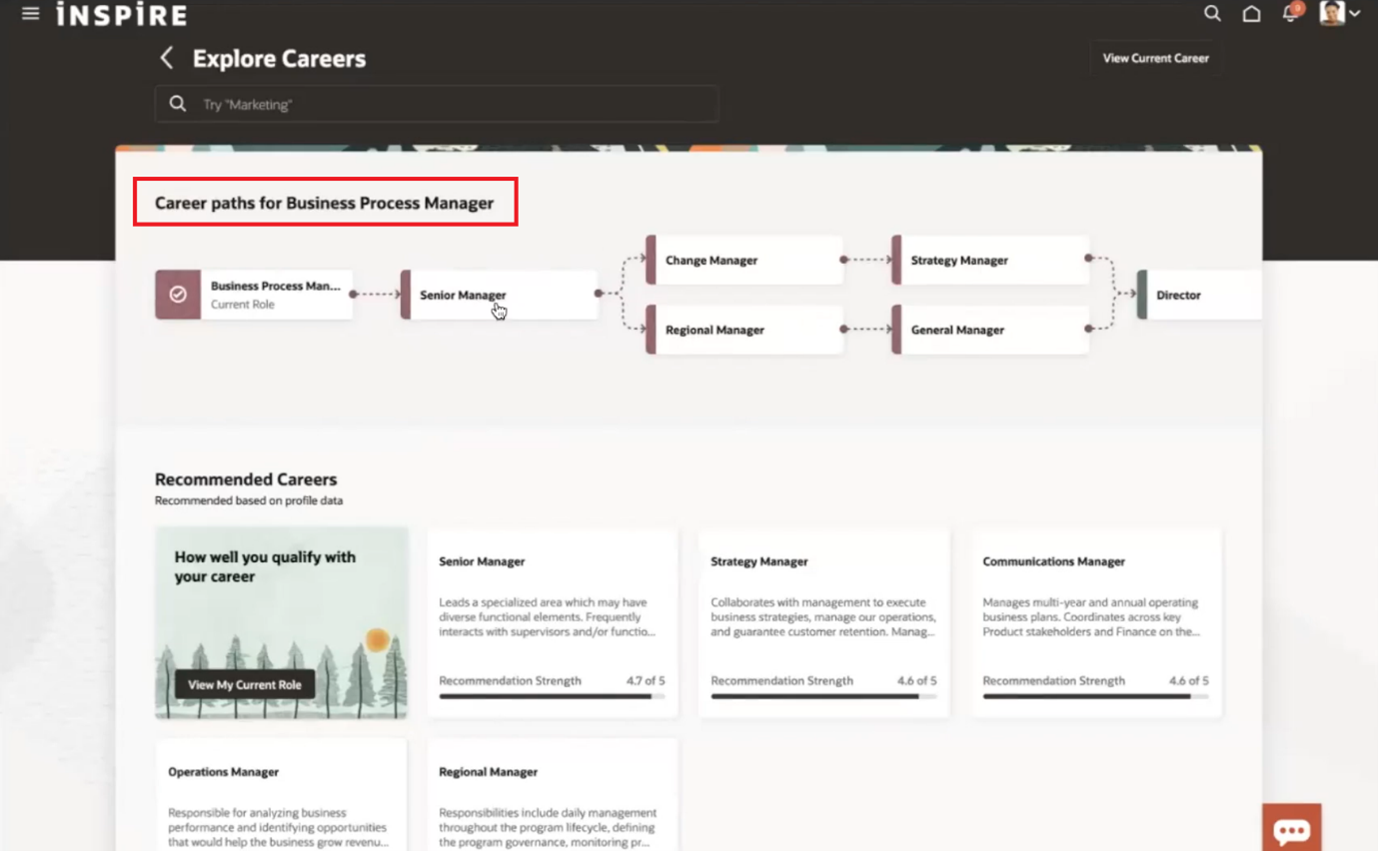The image size is (1378, 851).
Task: Open the profile dropdown chevron
Action: [1357, 14]
